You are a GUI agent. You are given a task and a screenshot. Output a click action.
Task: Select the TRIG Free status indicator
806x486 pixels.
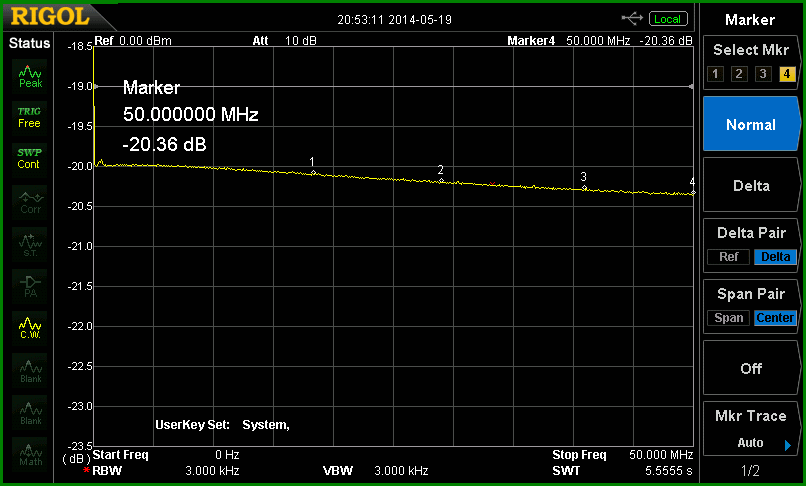[30, 118]
